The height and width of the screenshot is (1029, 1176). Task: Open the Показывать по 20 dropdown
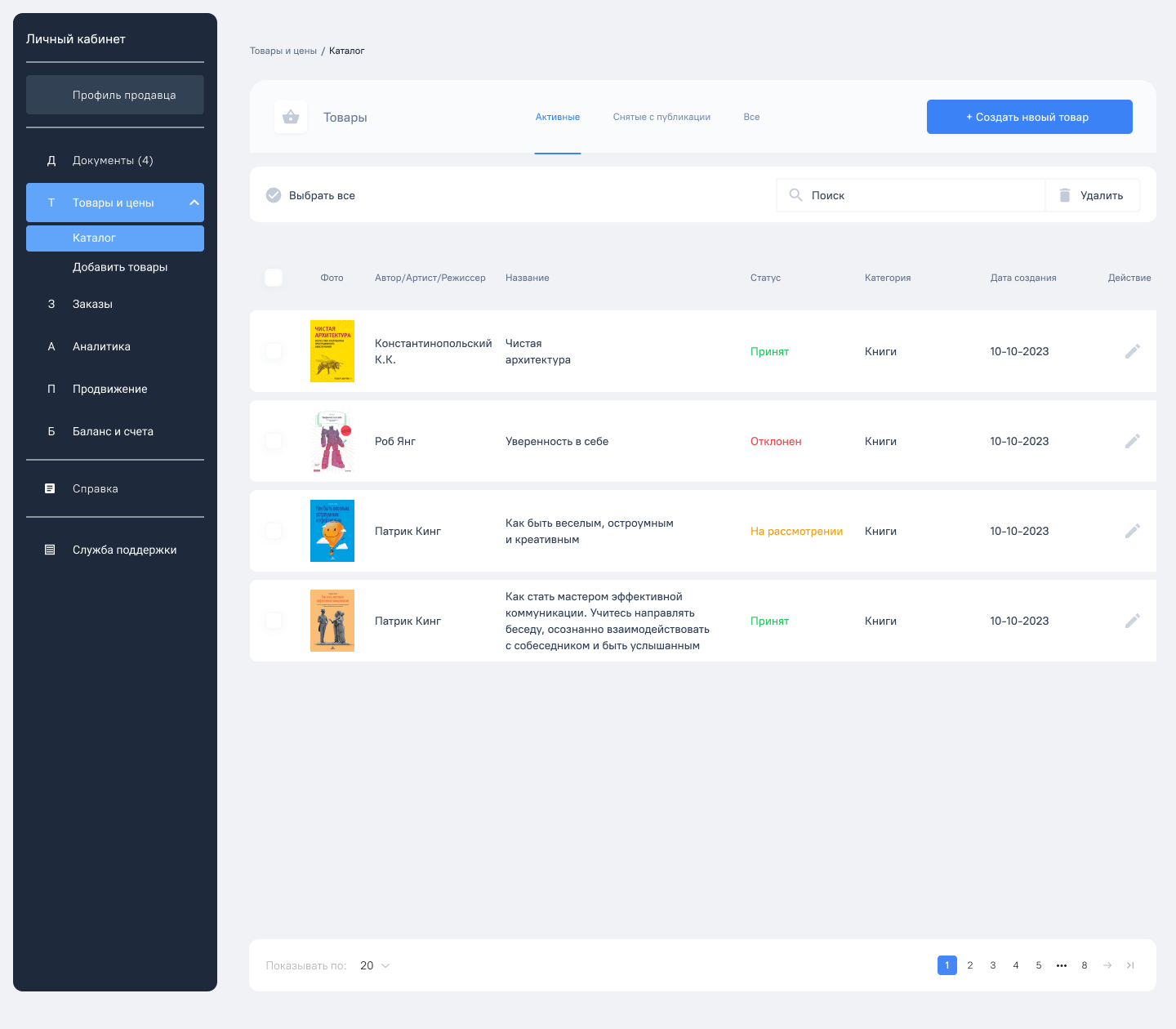tap(375, 965)
